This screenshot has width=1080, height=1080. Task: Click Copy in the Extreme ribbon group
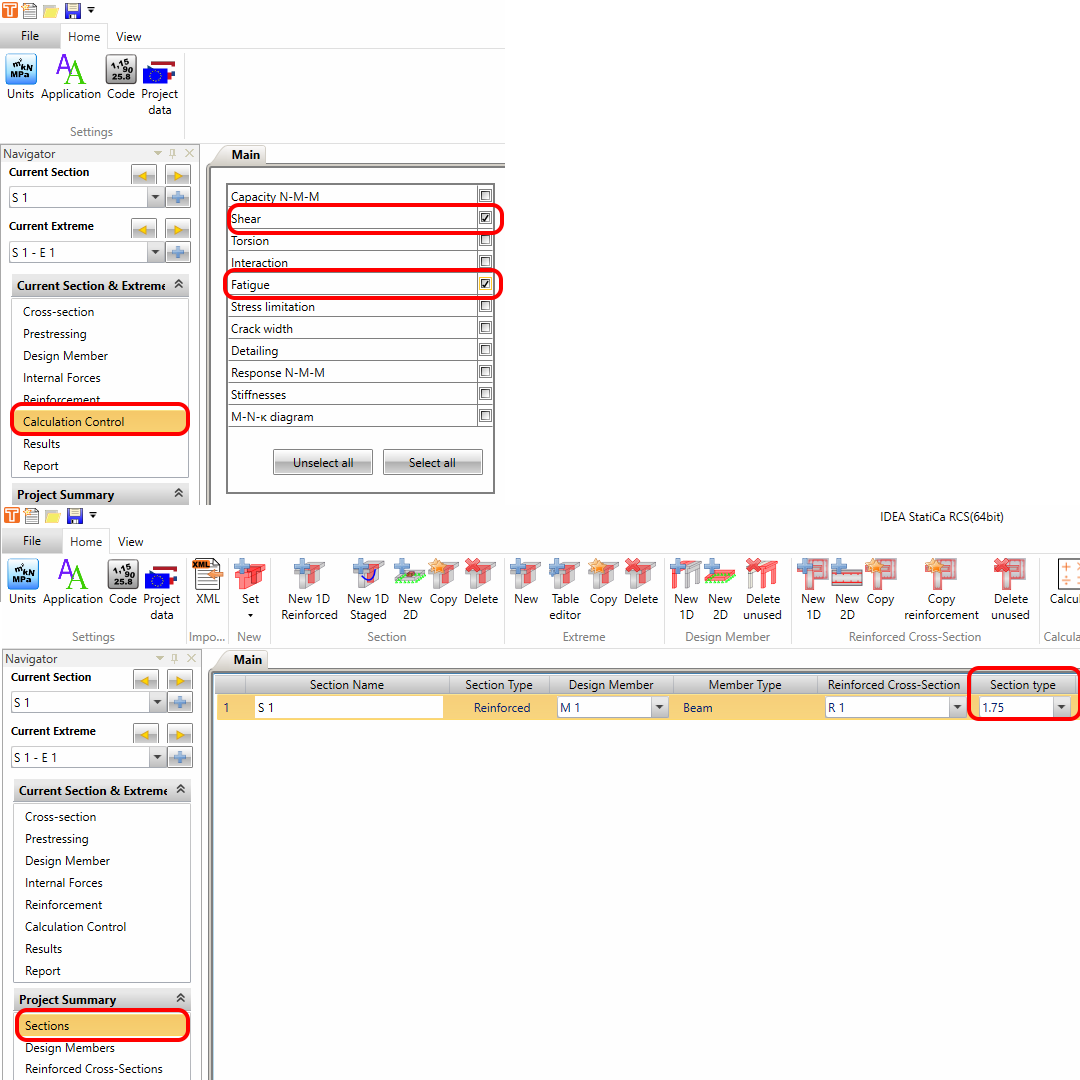coord(603,582)
